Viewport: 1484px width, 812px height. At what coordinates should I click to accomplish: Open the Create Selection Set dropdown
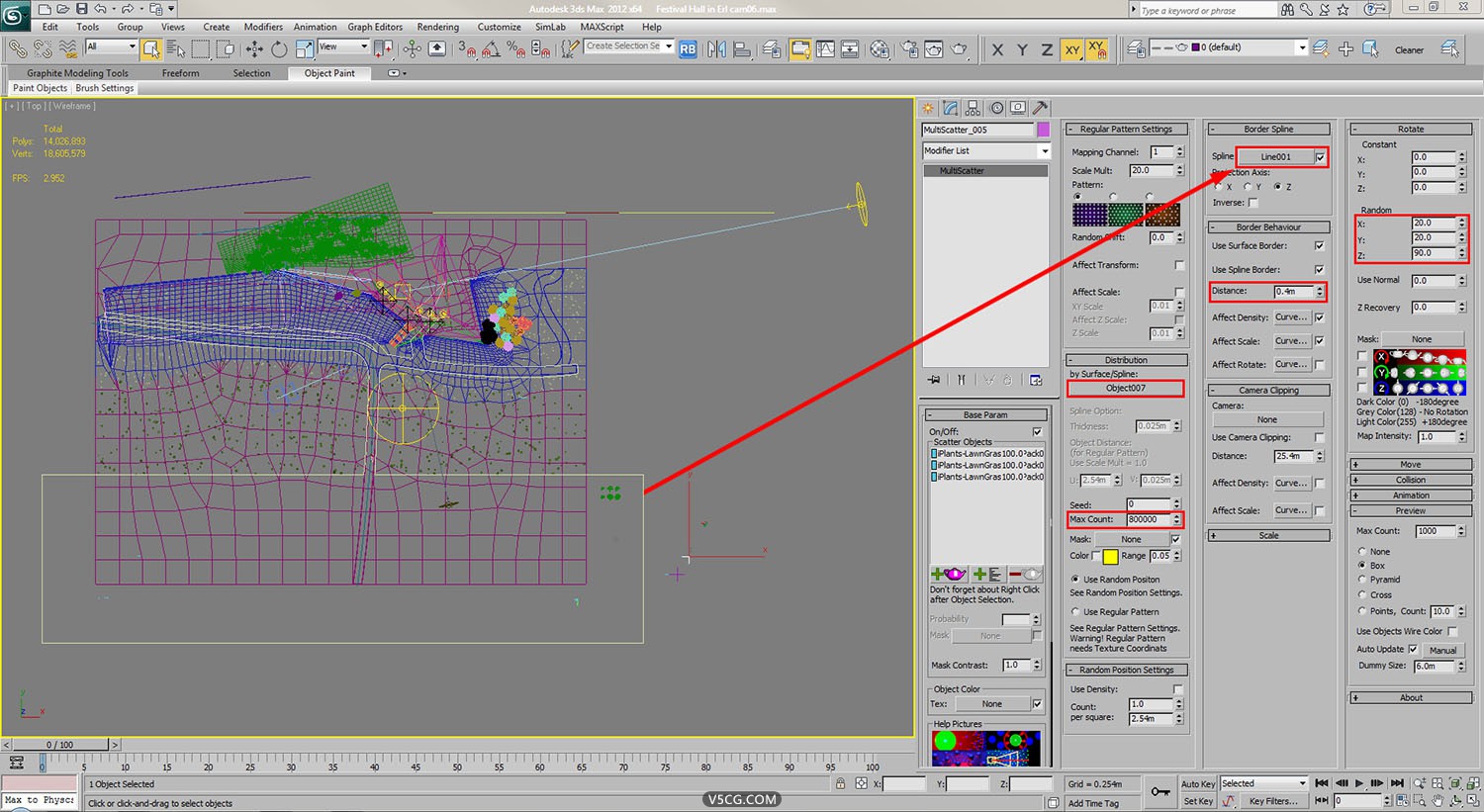[x=629, y=46]
